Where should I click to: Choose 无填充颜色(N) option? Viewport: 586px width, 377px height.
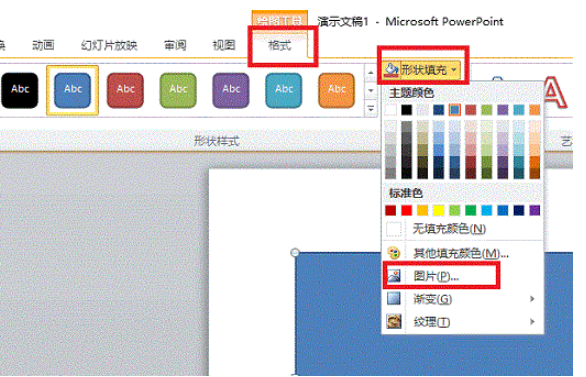[x=463, y=228]
